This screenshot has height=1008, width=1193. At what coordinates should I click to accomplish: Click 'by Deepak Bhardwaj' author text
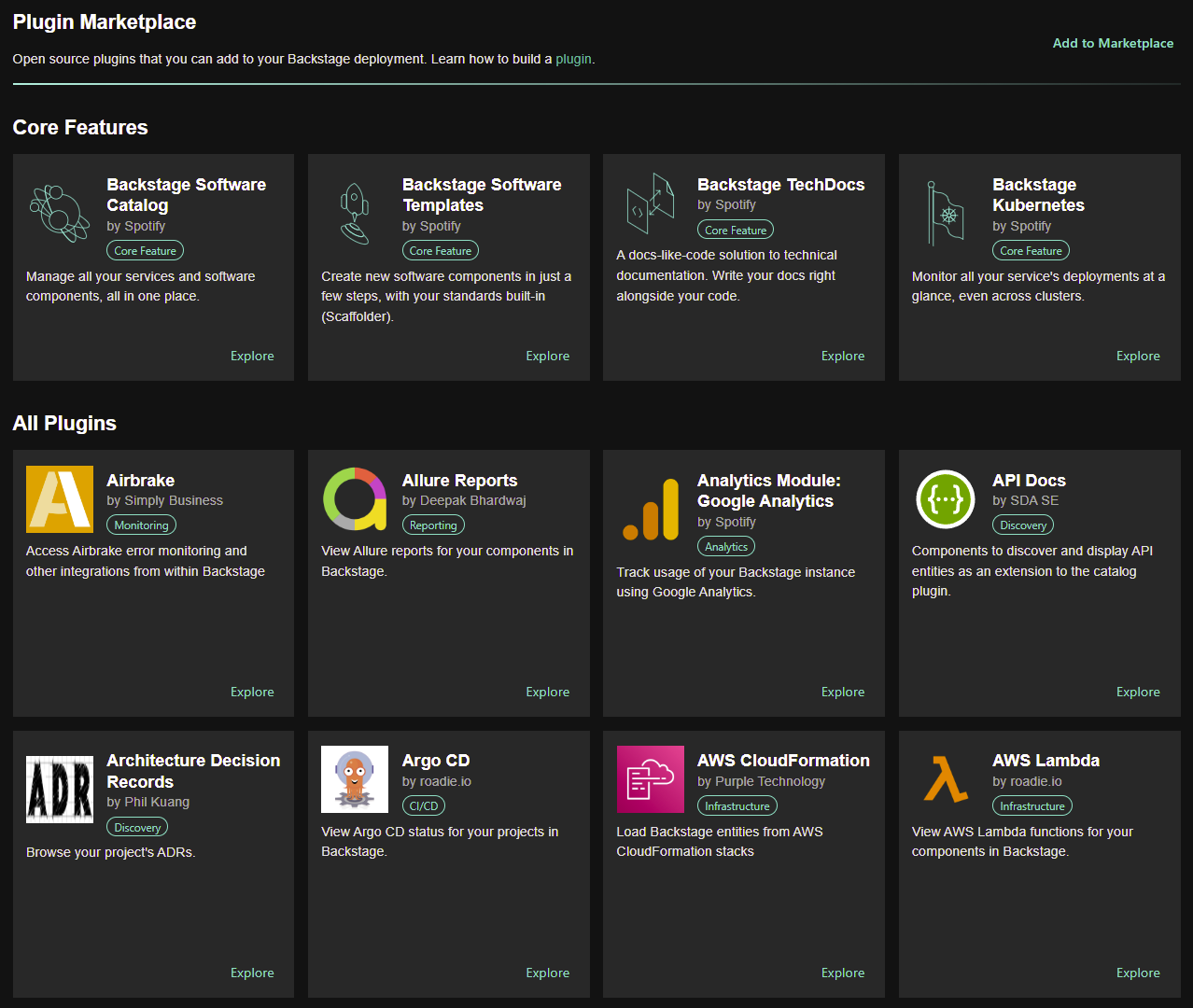[464, 500]
